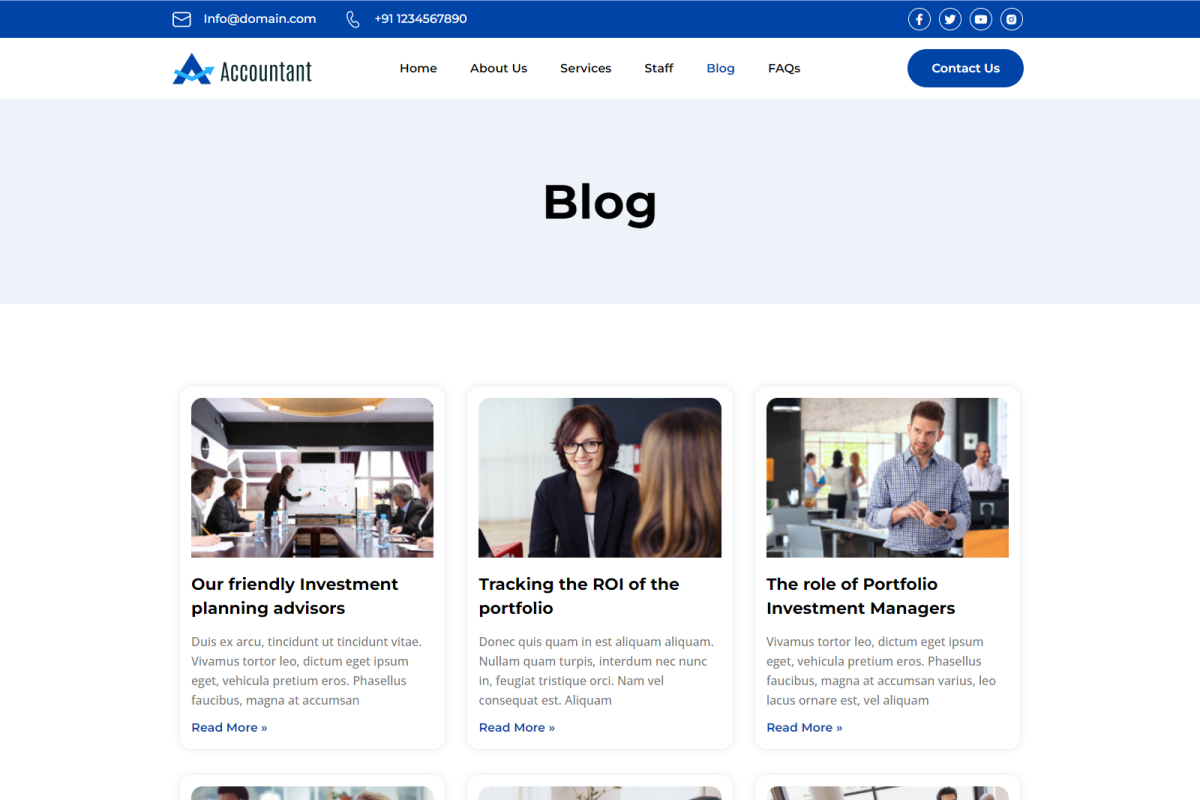Screen dimensions: 1200x800
Task: Click the excerpt starting 'Donec quis quam'
Action: 596,671
